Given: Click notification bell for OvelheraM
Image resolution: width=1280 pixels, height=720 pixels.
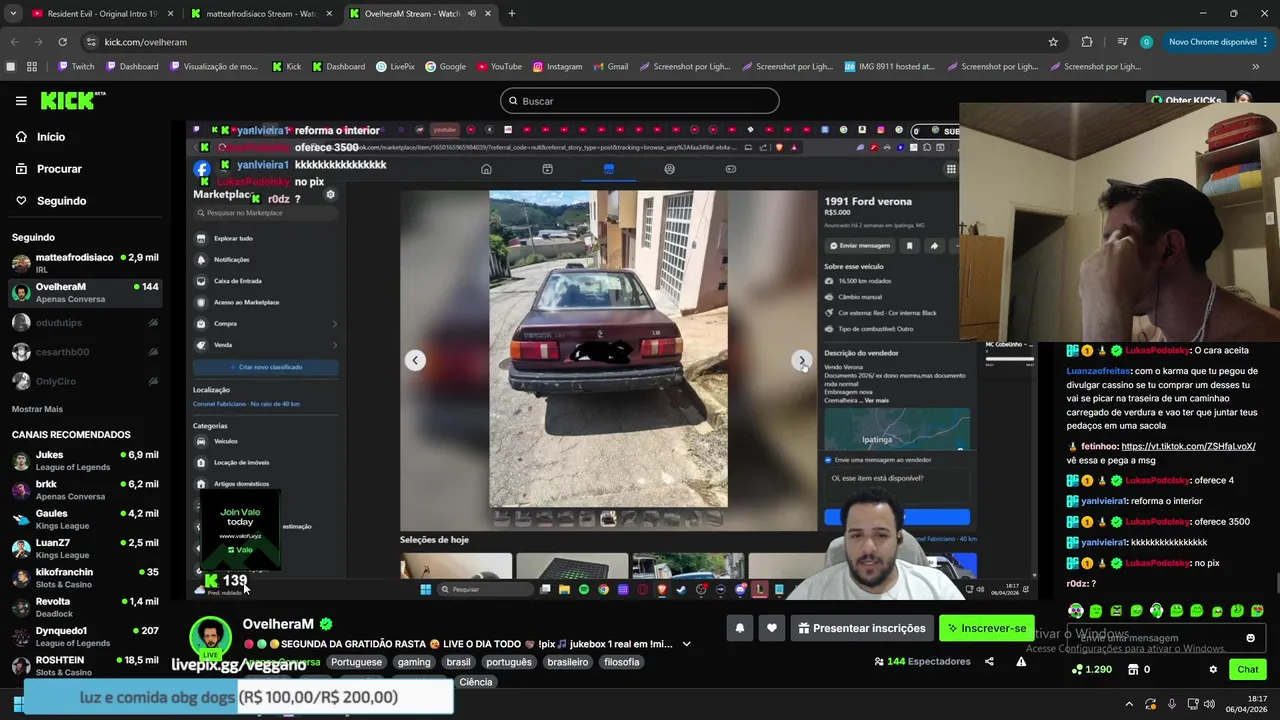Looking at the screenshot, I should click(x=740, y=628).
